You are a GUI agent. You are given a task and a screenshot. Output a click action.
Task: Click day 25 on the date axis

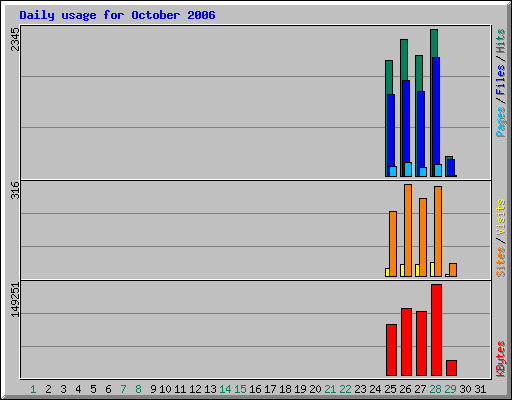(x=390, y=389)
